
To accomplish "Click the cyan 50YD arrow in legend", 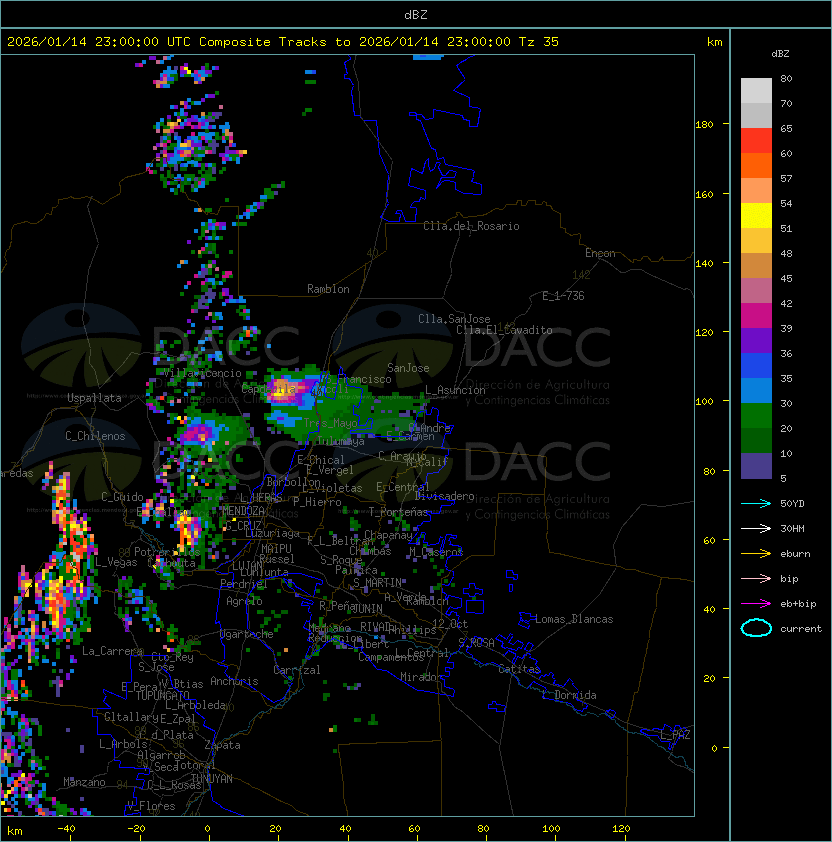I will coord(756,504).
